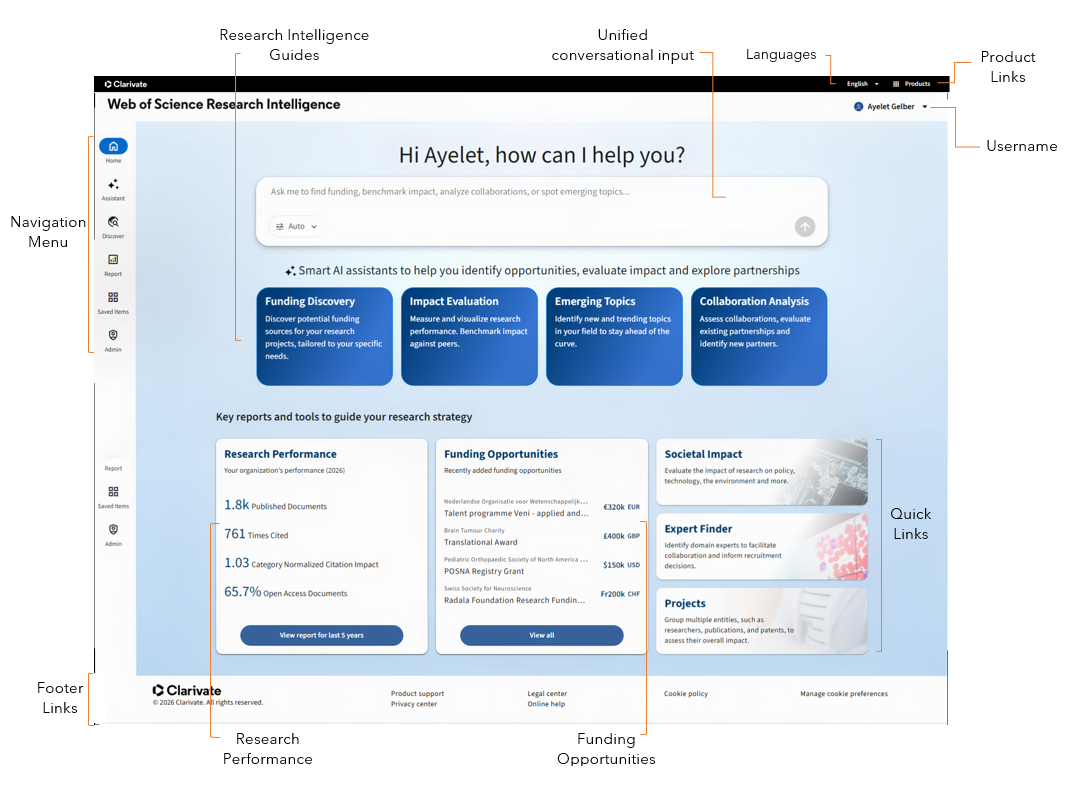Screen dimensions: 1086x791
Task: Click the Online help footer link
Action: point(546,704)
